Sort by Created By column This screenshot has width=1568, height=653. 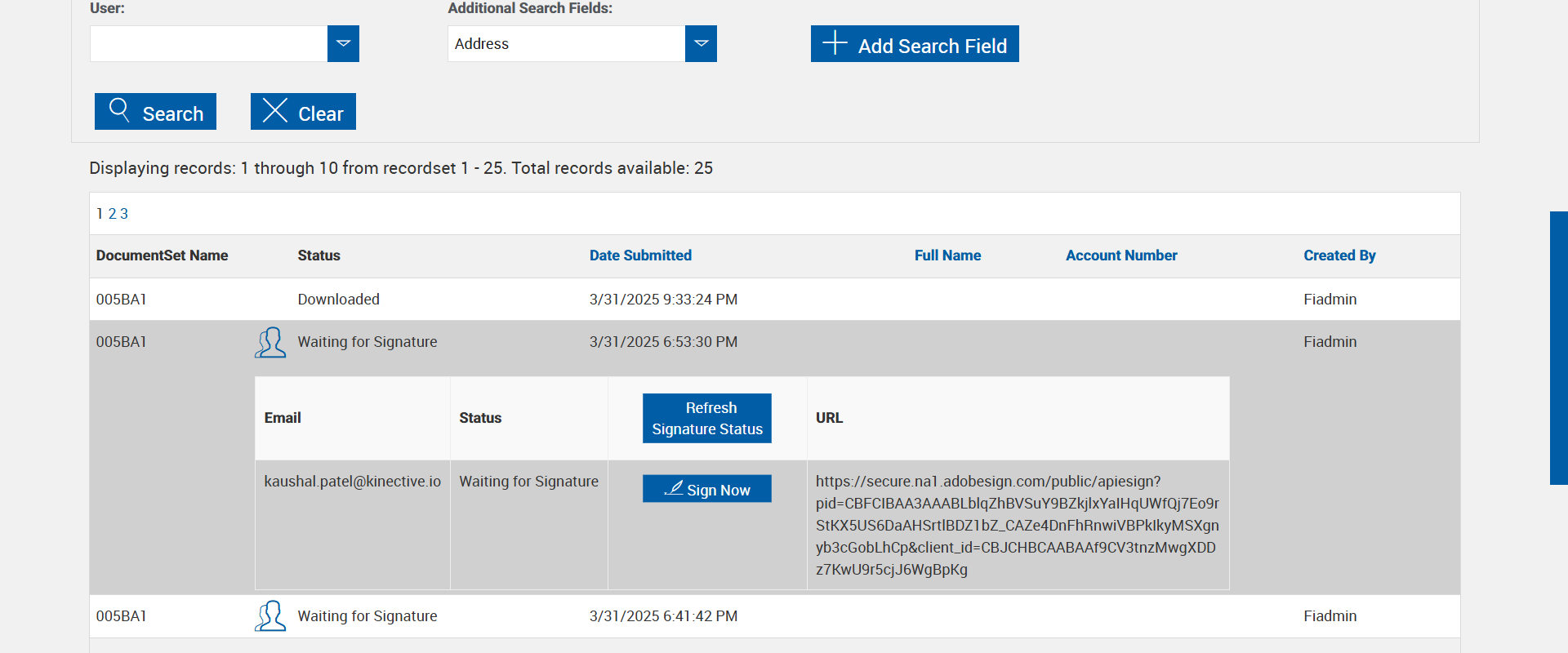pyautogui.click(x=1339, y=255)
